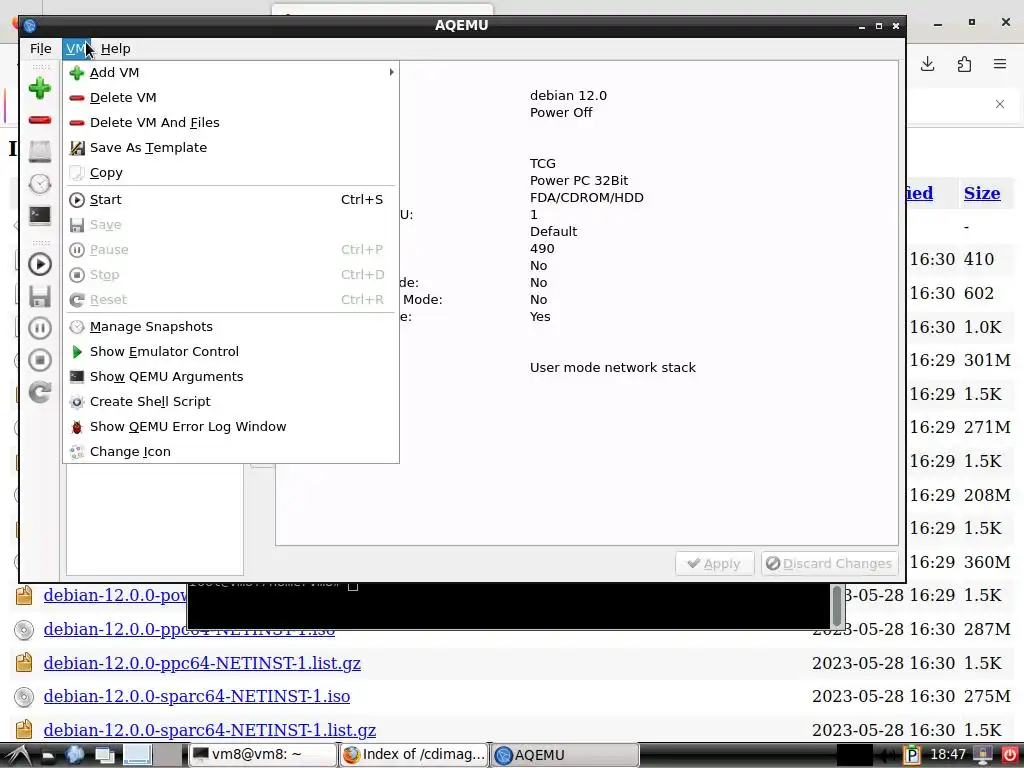Choose Start in the VM menu
This screenshot has height=768, width=1024.
[x=231, y=200]
